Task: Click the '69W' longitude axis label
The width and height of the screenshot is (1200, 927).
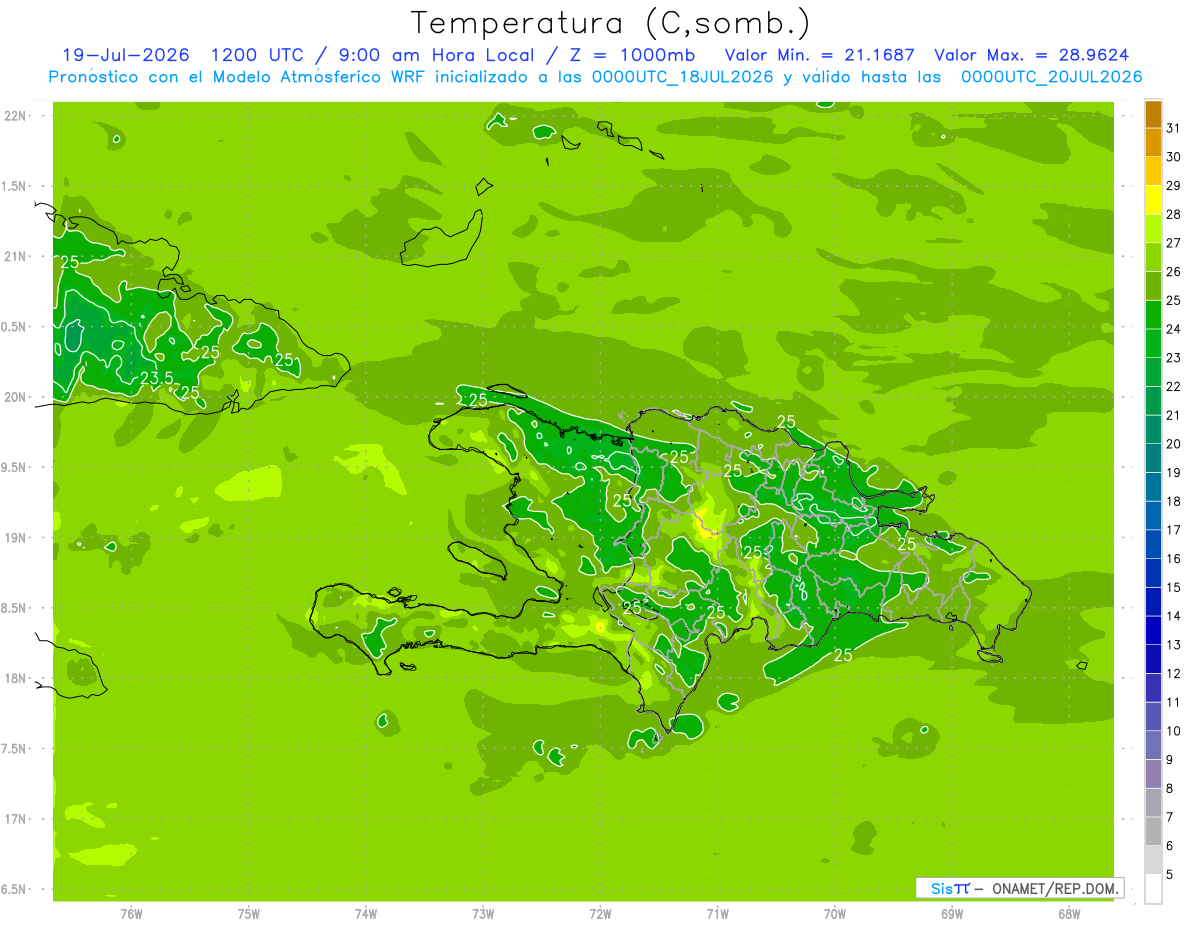Action: (952, 914)
